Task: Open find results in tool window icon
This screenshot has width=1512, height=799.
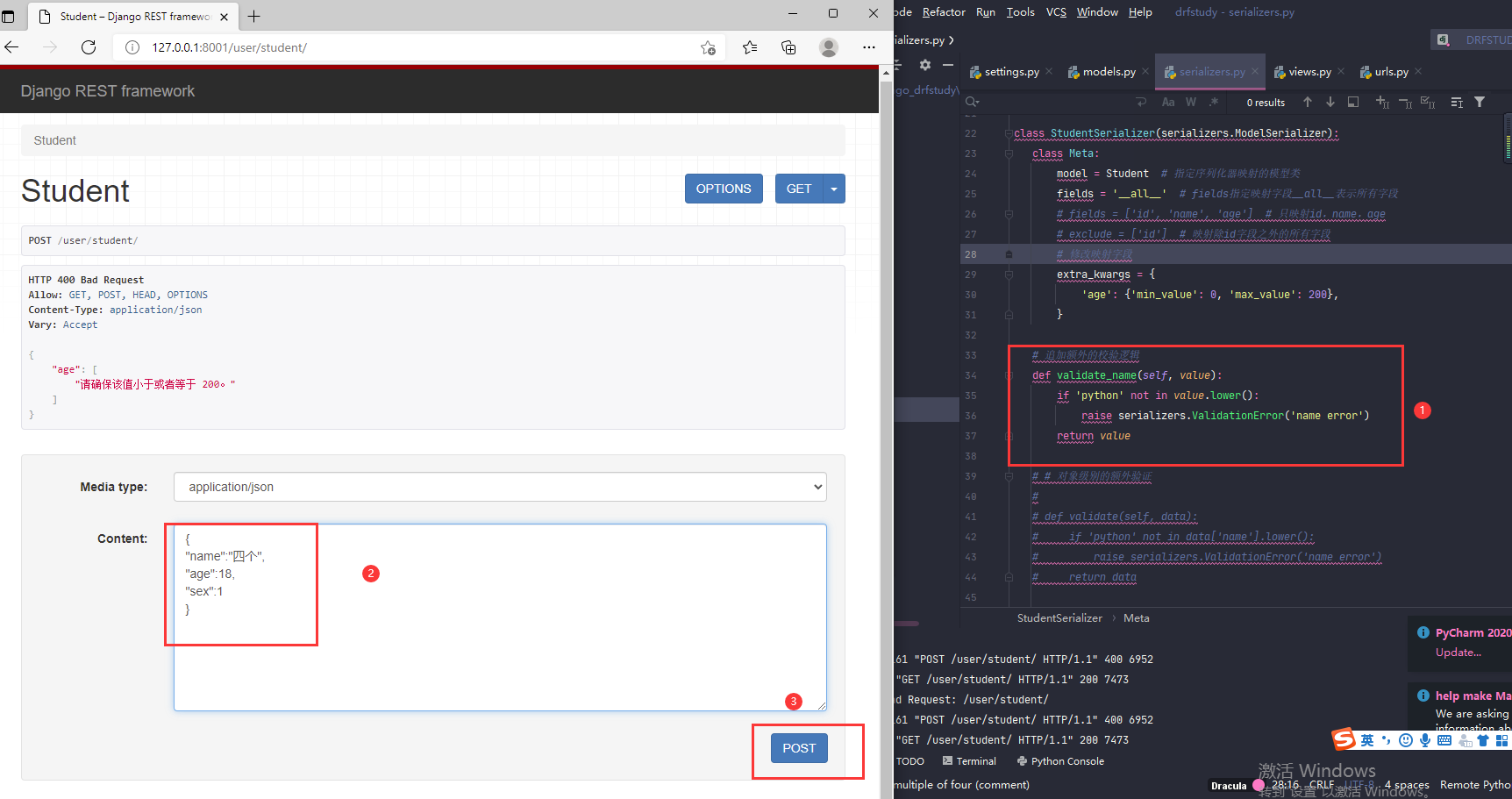Action: click(1457, 103)
